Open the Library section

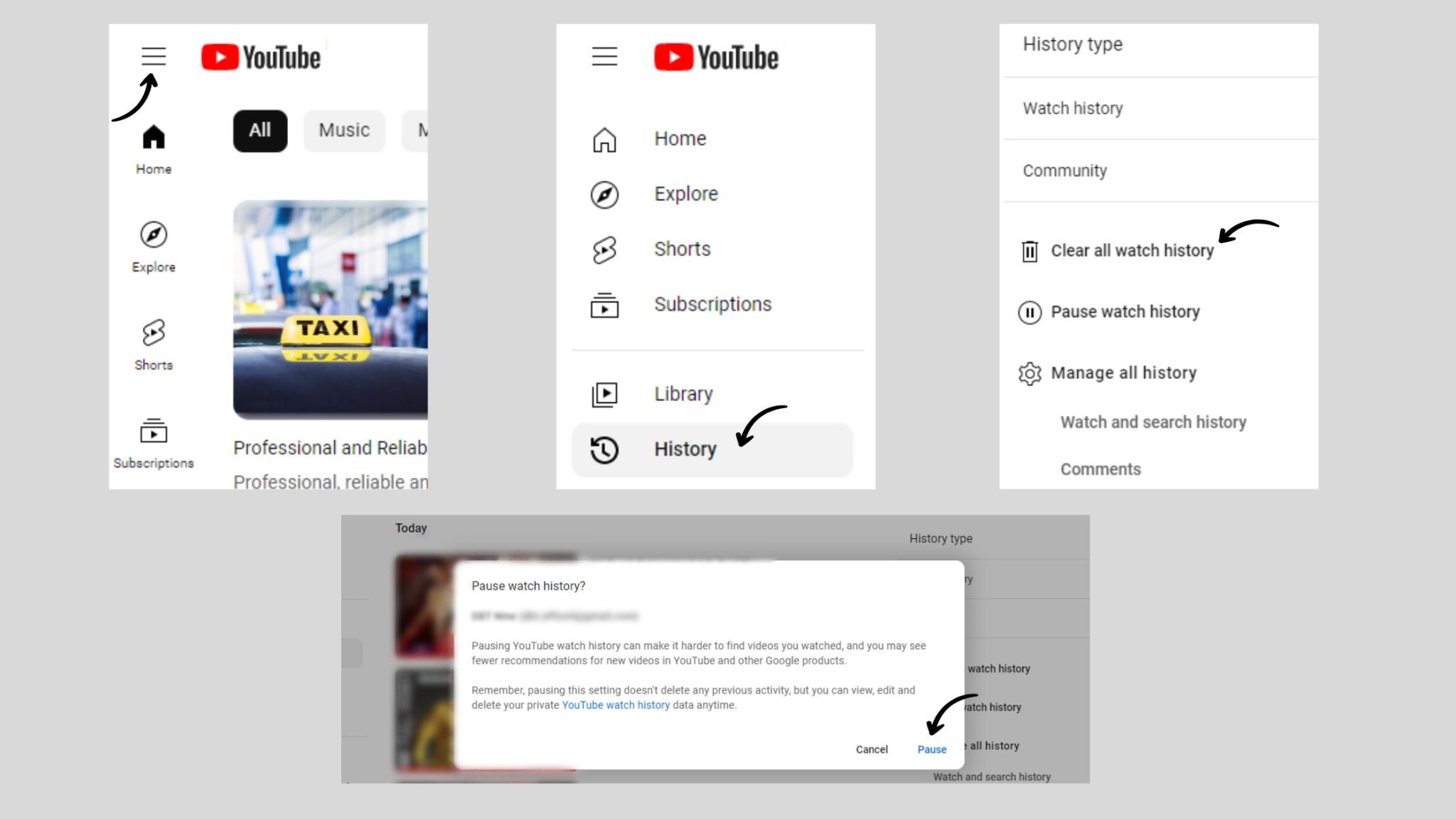coord(682,393)
